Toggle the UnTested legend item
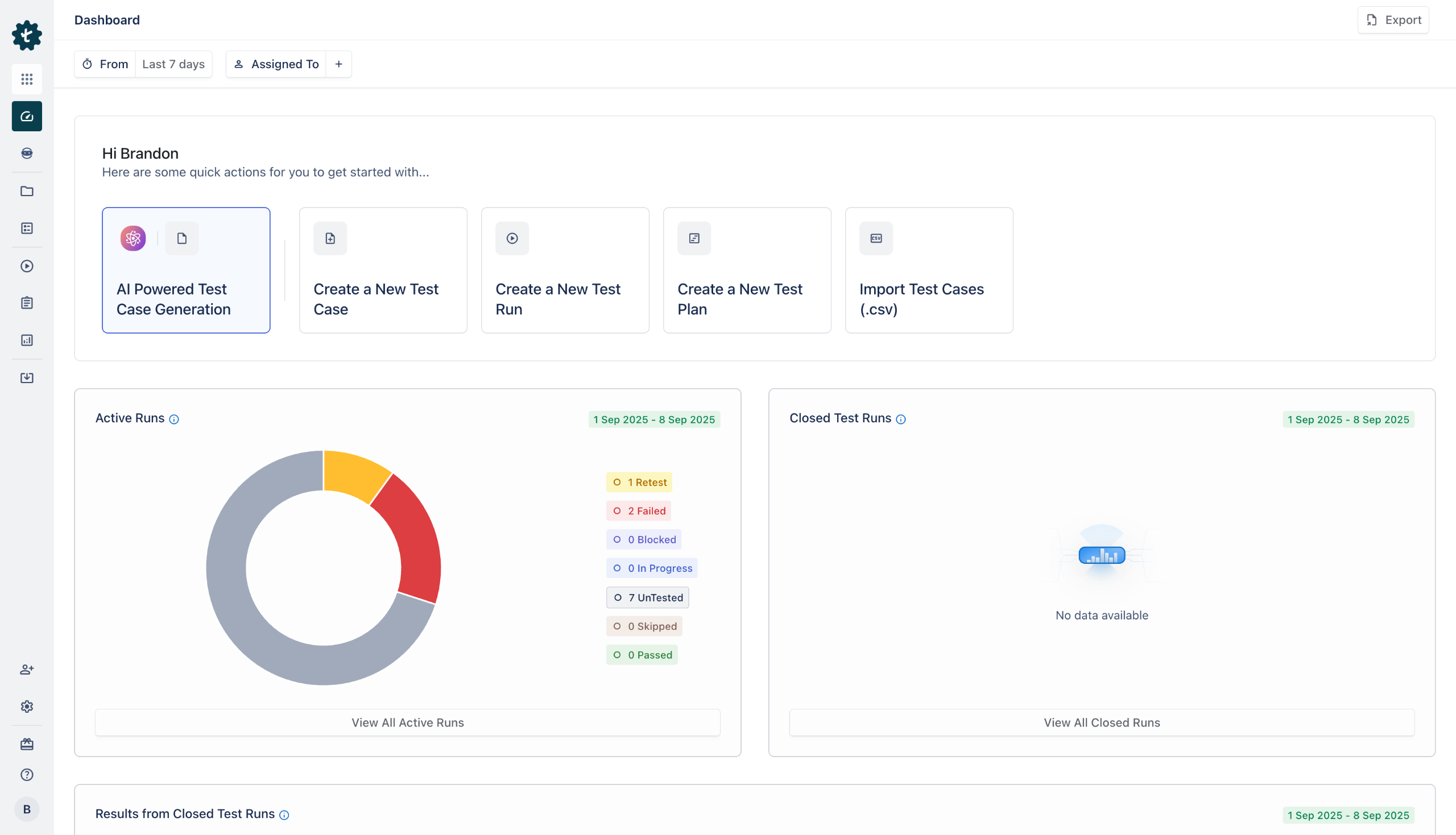Image resolution: width=1456 pixels, height=835 pixels. 647,597
